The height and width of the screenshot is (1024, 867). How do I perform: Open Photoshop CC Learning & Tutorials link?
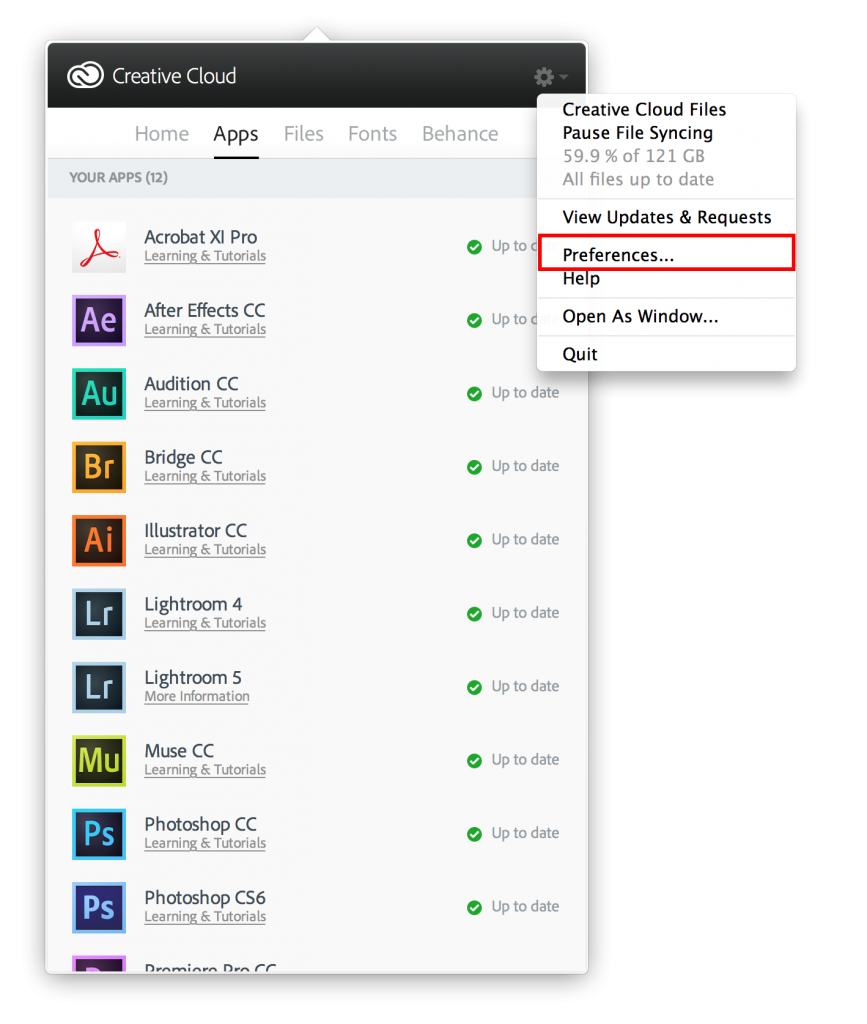(205, 843)
